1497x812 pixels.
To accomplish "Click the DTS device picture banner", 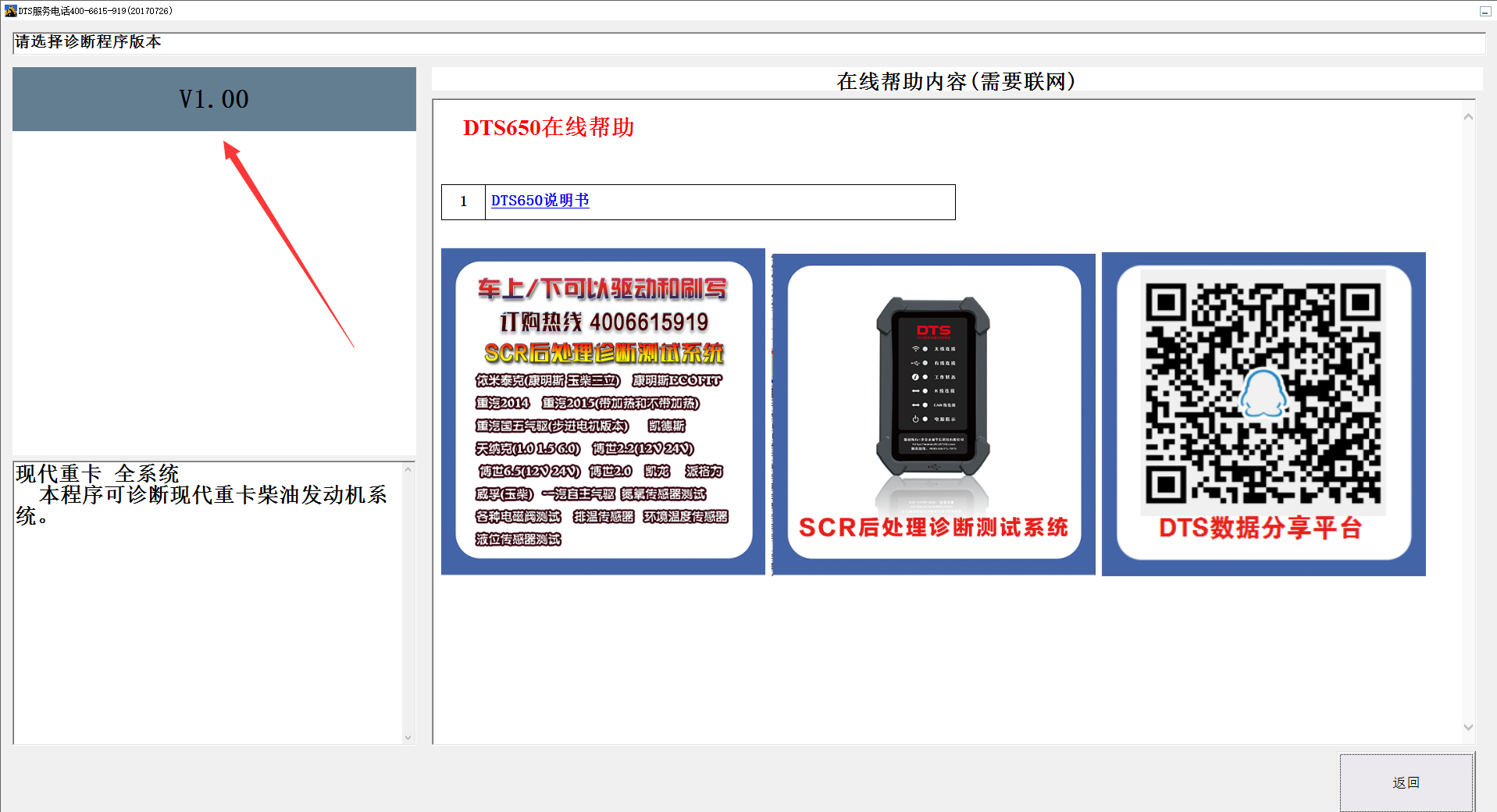I will tap(934, 414).
